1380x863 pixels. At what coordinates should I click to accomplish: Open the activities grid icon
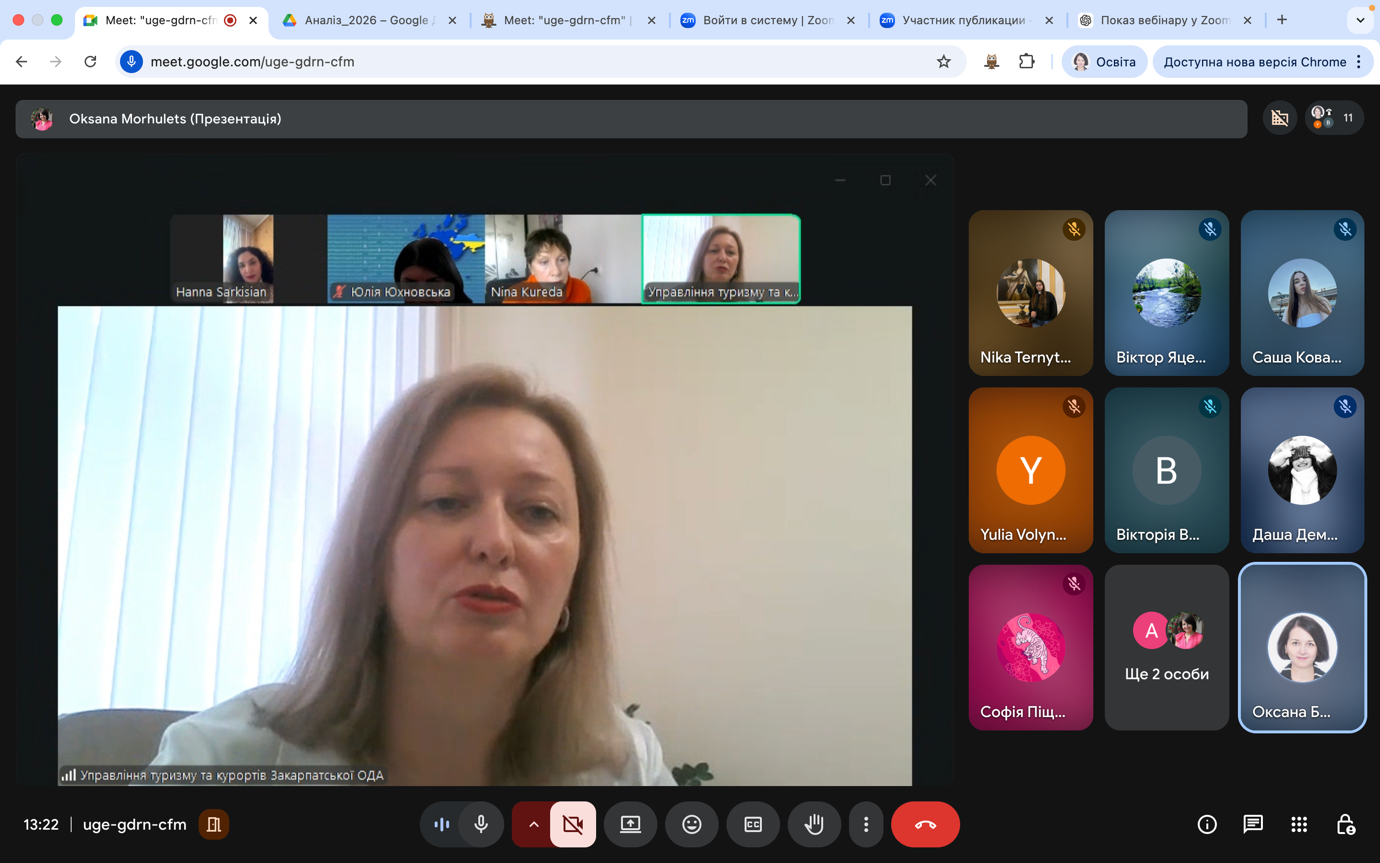(x=1299, y=825)
